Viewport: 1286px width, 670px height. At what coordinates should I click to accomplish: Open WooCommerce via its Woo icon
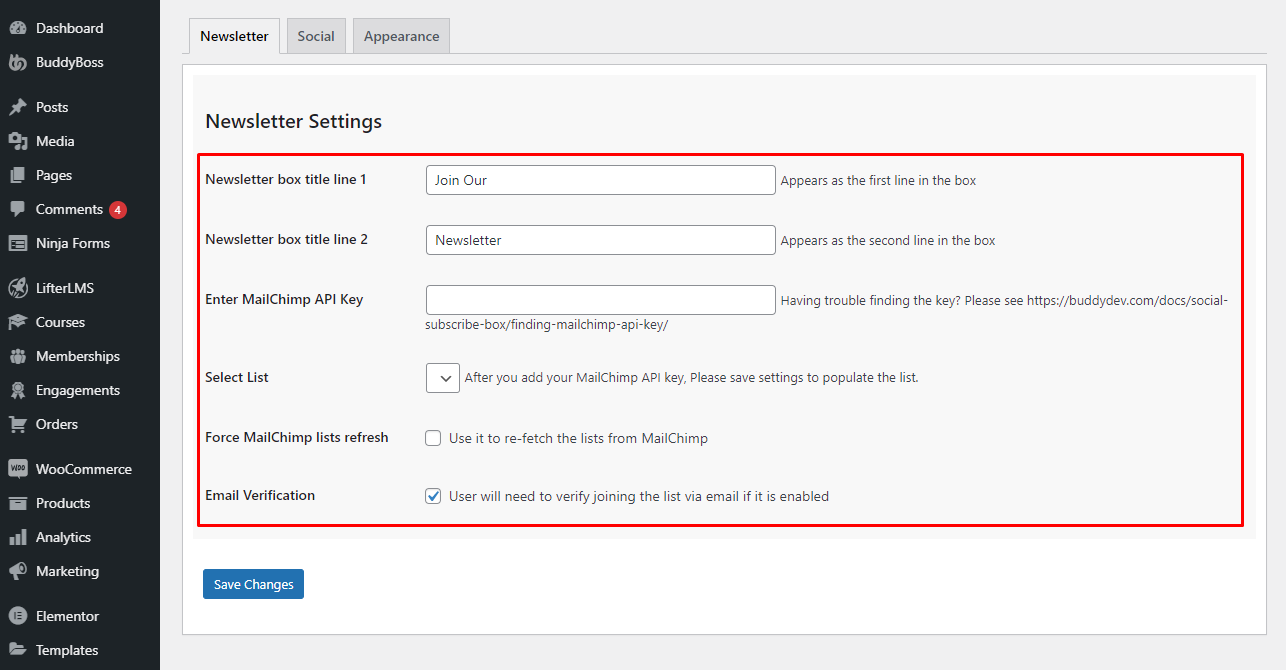[17, 469]
